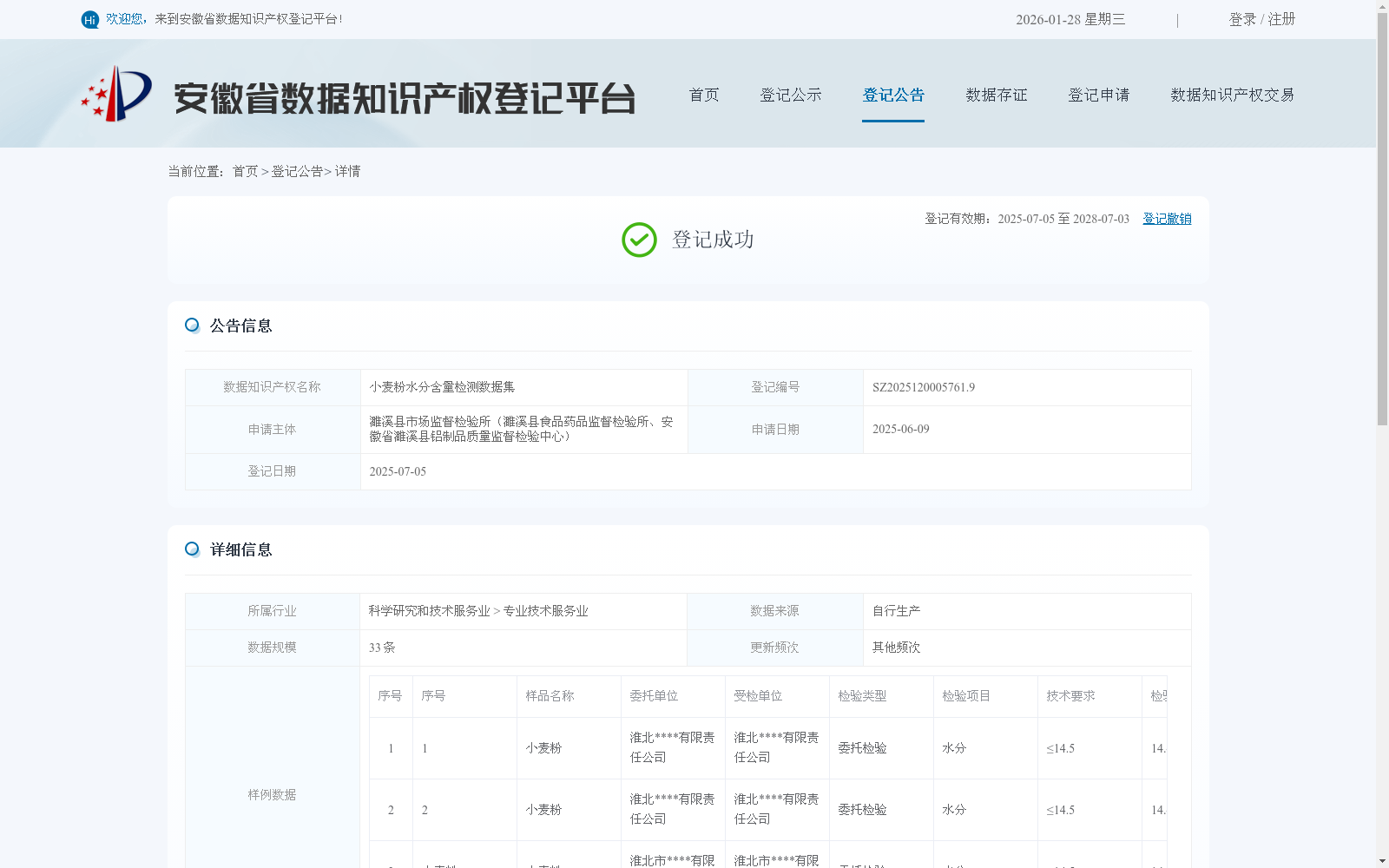Click the registration number SZ2025120005761.9

tap(924, 387)
